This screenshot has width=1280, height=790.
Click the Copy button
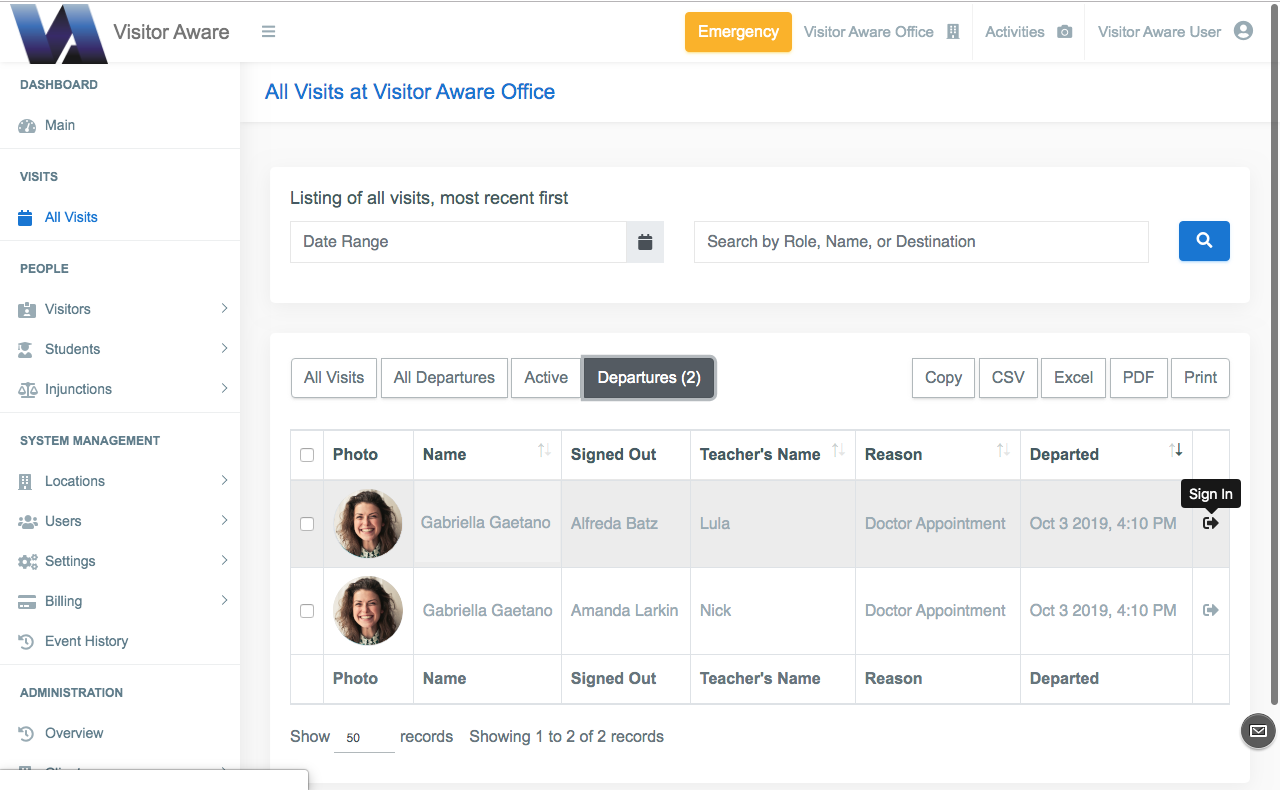coord(943,378)
